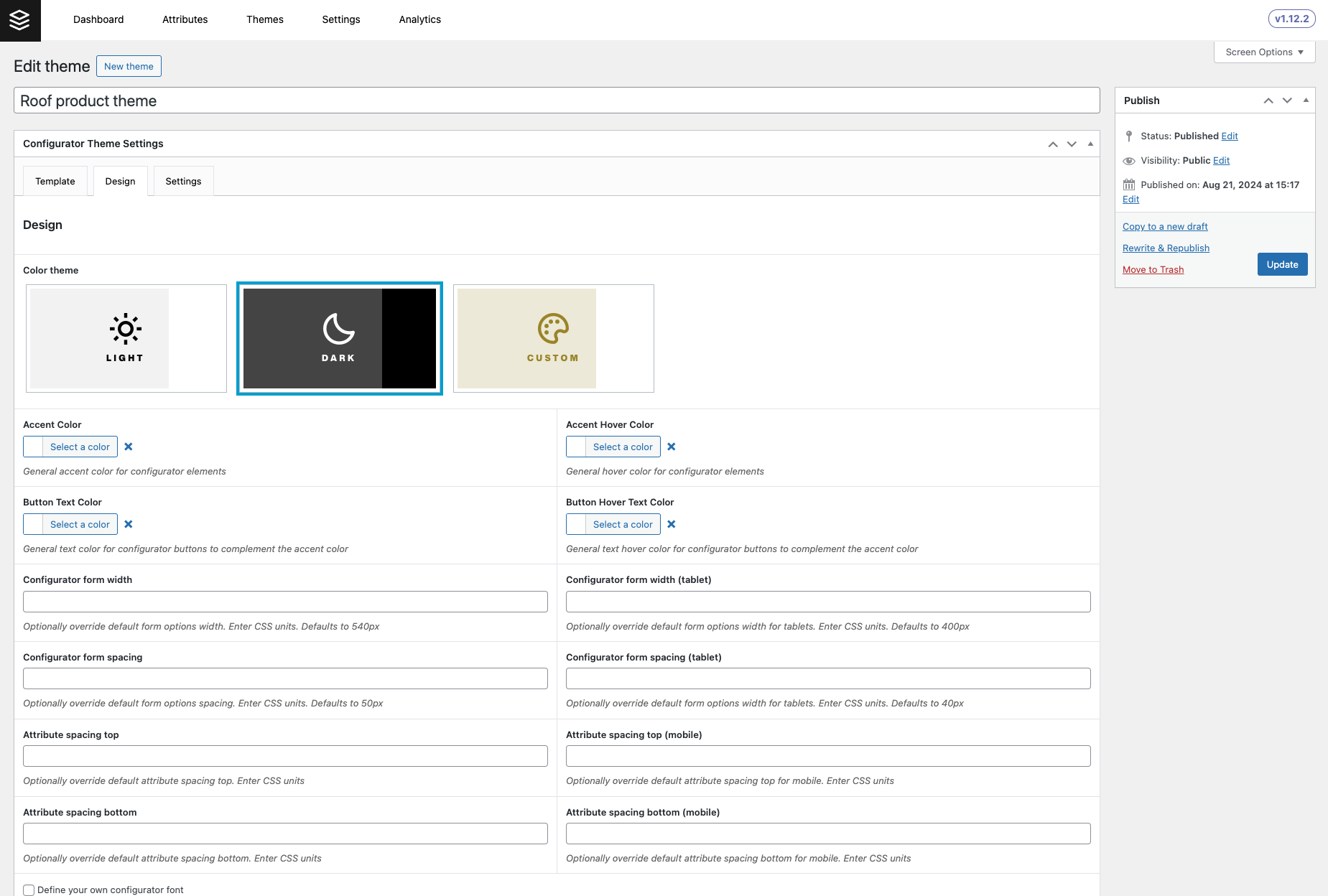
Task: Click the sun icon on Light theme
Action: click(x=126, y=329)
